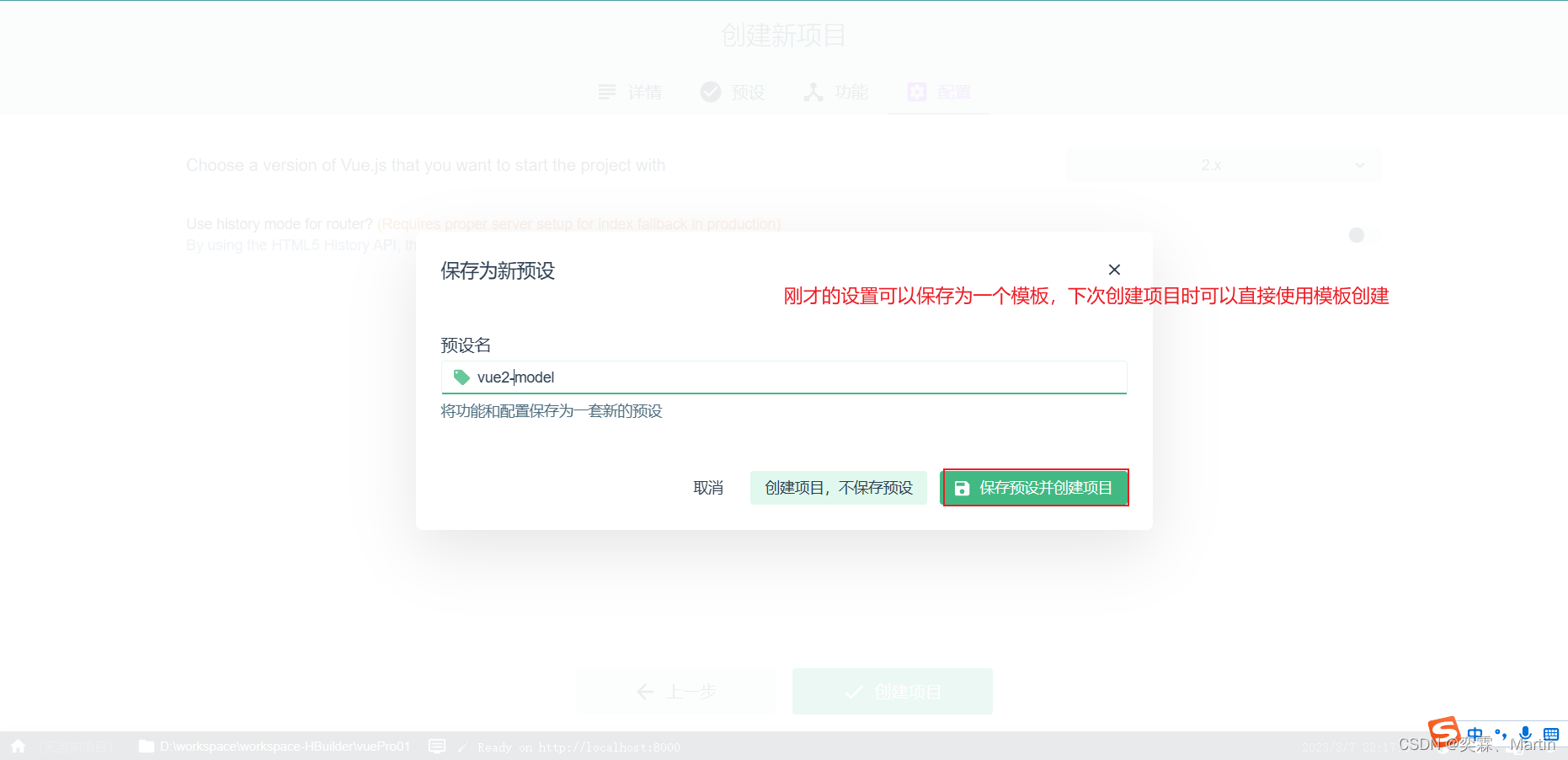Image resolution: width=1568 pixels, height=760 pixels.
Task: Click the Sogou S input method icon
Action: (1444, 732)
